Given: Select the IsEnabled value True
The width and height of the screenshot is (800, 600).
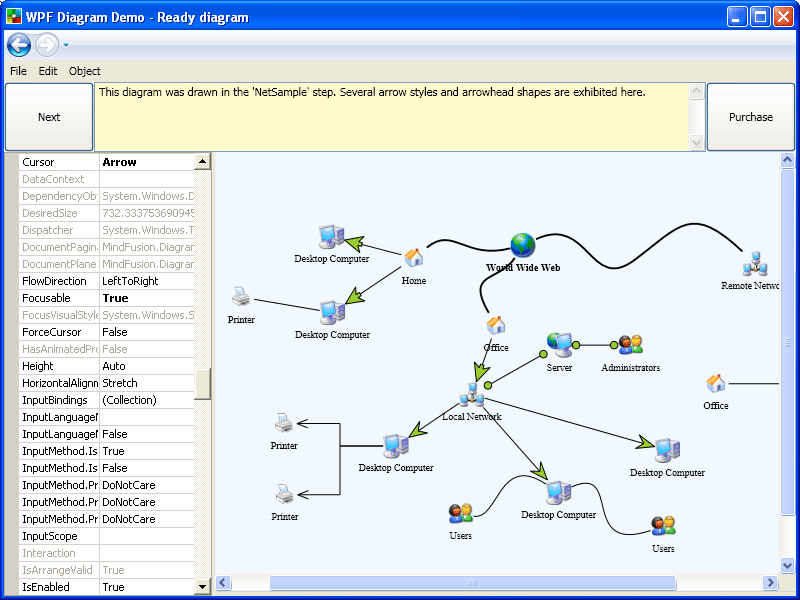Looking at the screenshot, I should pyautogui.click(x=147, y=587).
